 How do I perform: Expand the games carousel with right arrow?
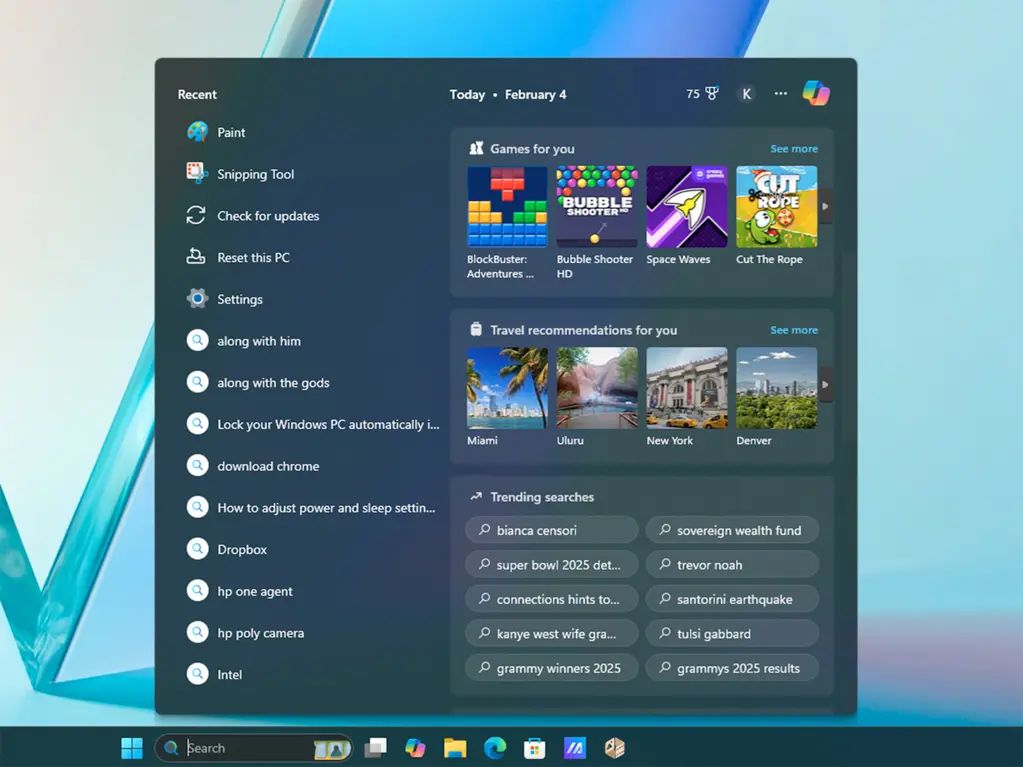[825, 206]
